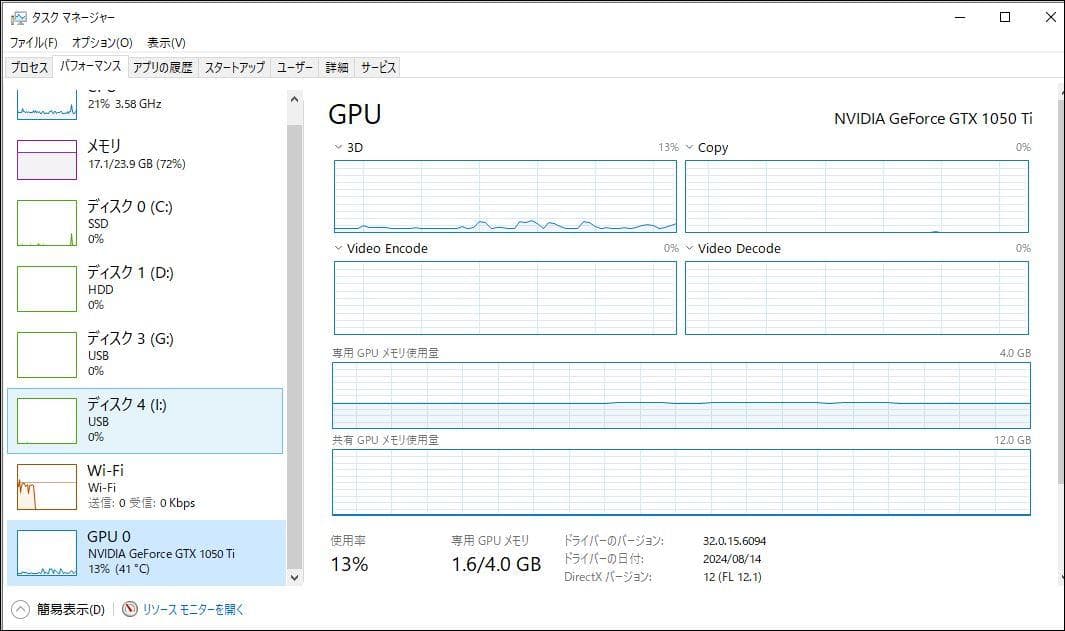
Task: Switch to the スタートアップ tab
Action: click(236, 67)
